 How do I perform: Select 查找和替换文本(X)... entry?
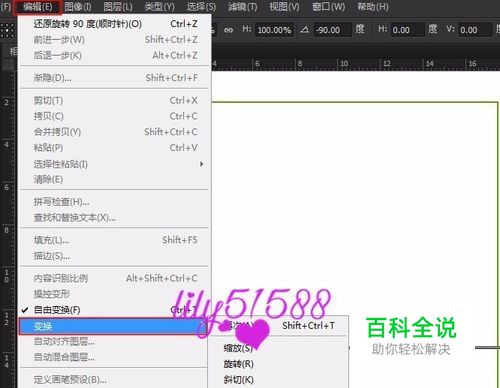click(115, 218)
